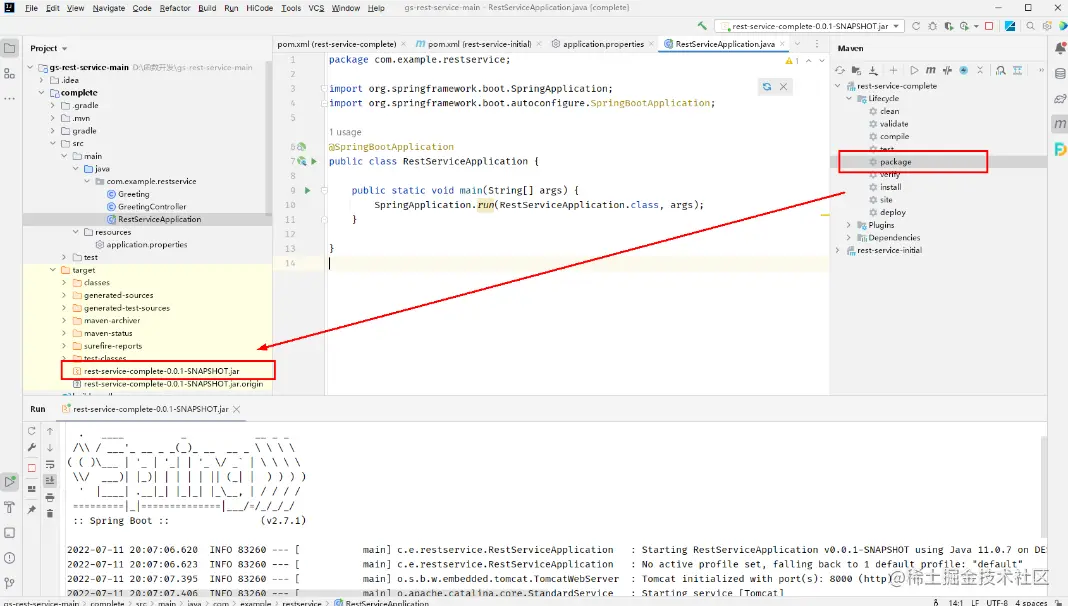This screenshot has height=606, width=1068.
Task: Clear console with trash icon
Action: click(50, 513)
